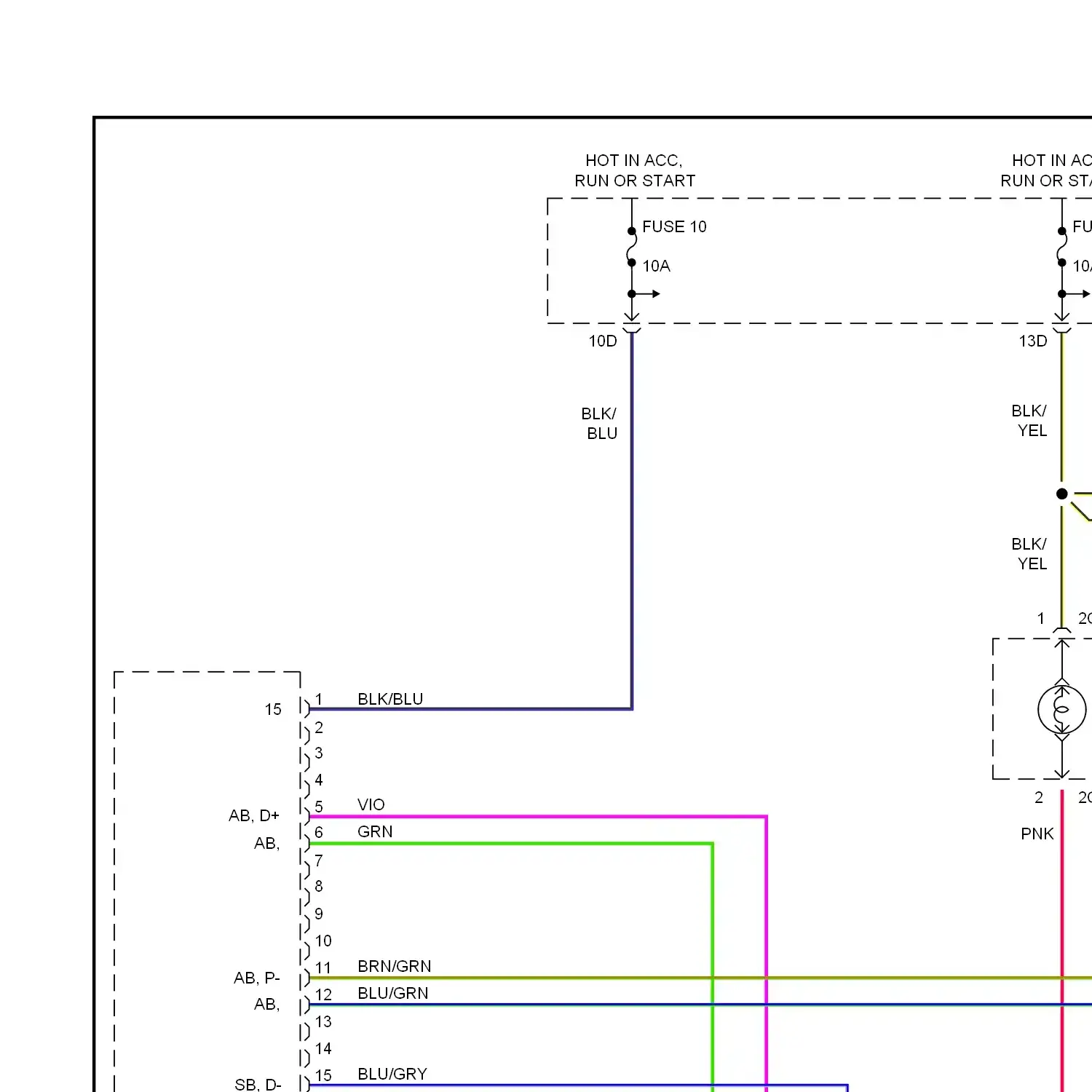
Task: Select module connector pin 10 number
Action: [323, 941]
